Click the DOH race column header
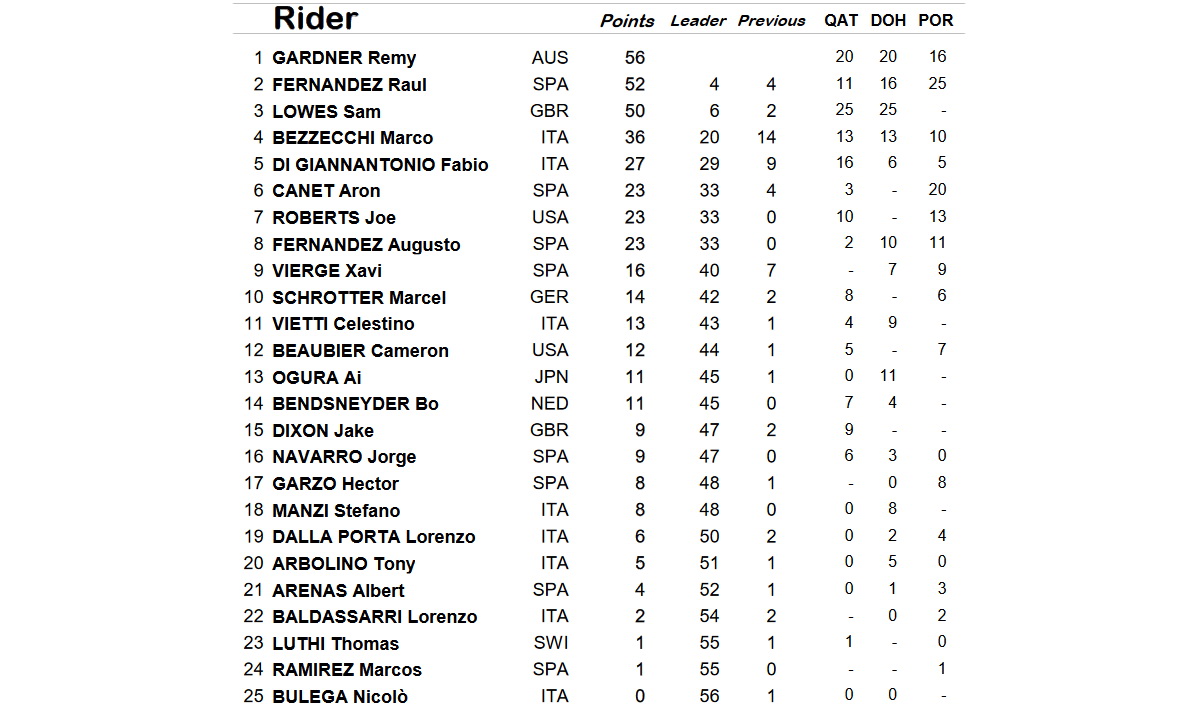The image size is (1200, 716). (x=889, y=20)
